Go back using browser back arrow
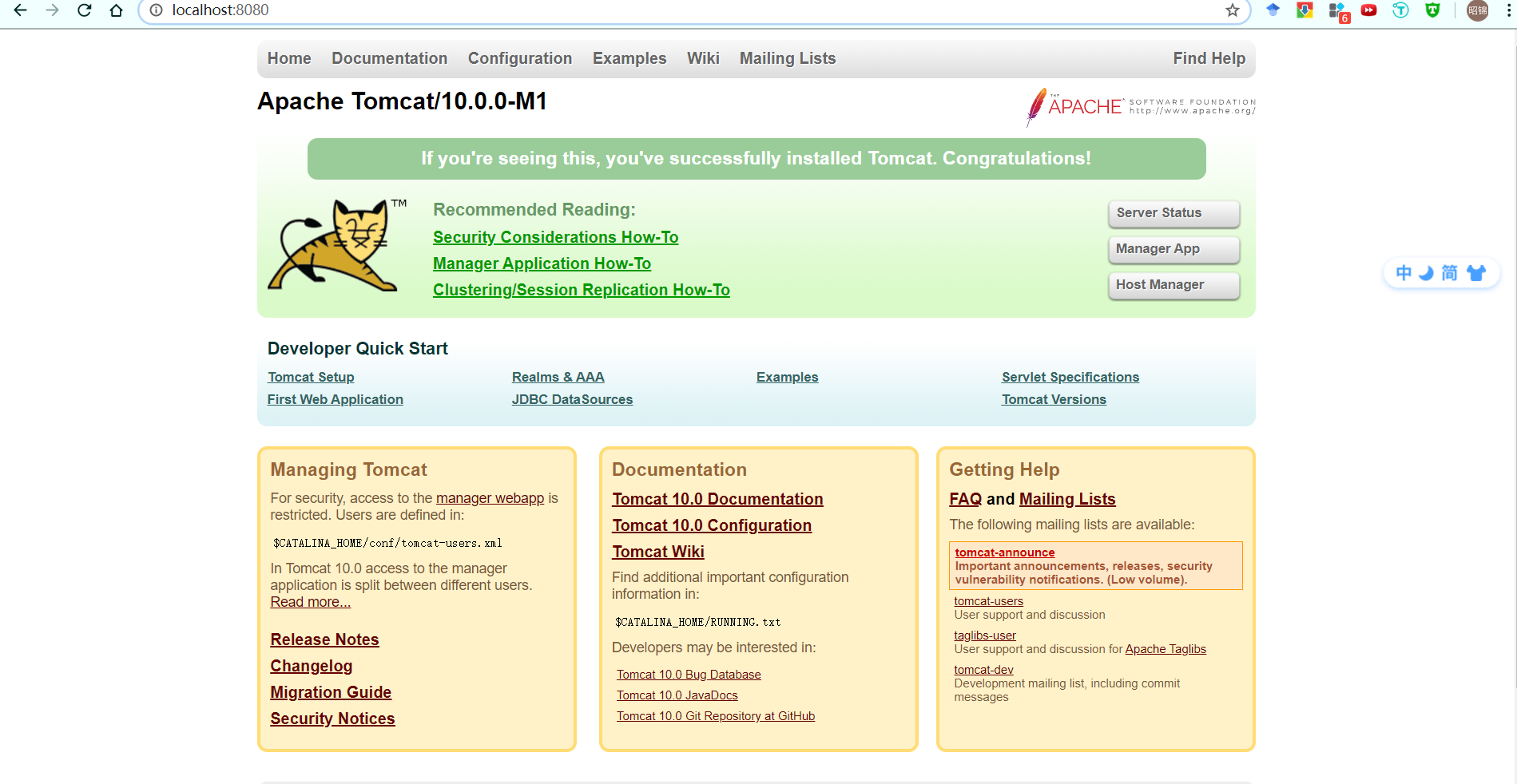Viewport: 1517px width, 784px height. (x=21, y=10)
